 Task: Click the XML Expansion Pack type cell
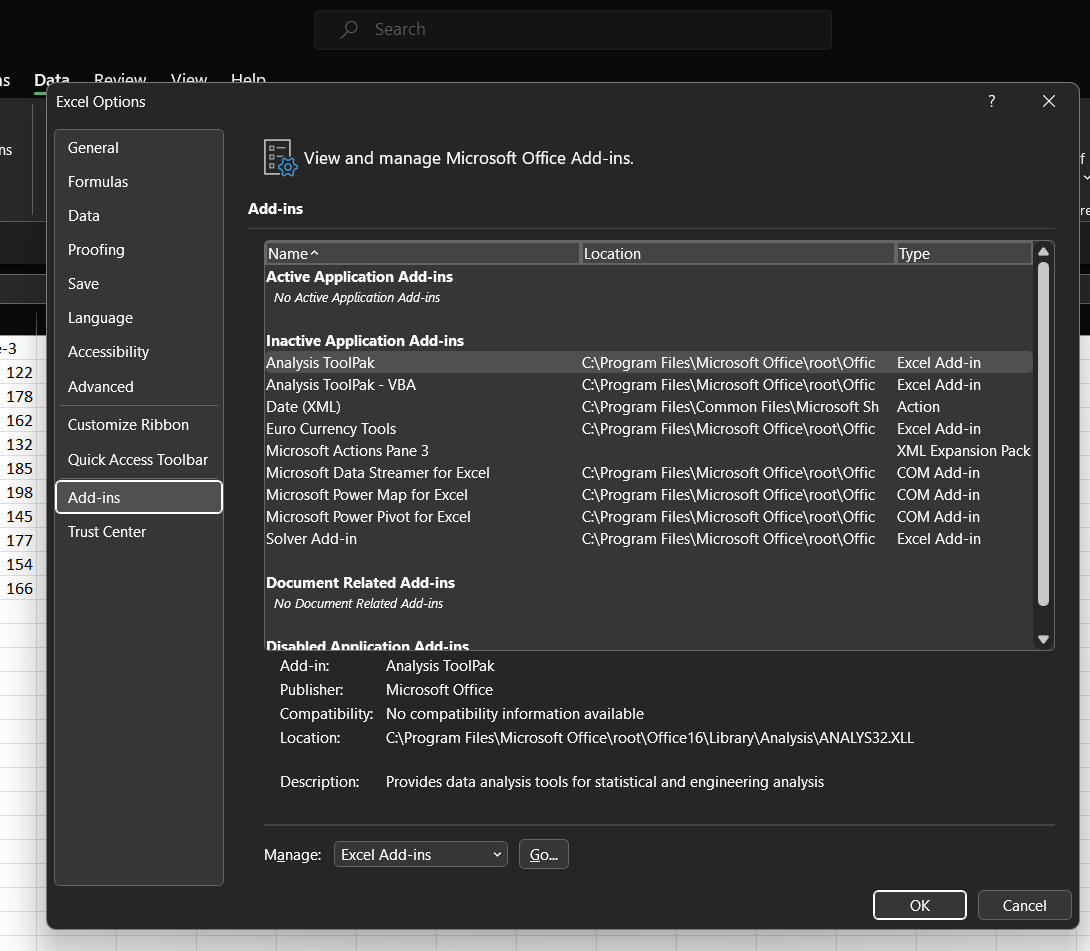click(963, 451)
